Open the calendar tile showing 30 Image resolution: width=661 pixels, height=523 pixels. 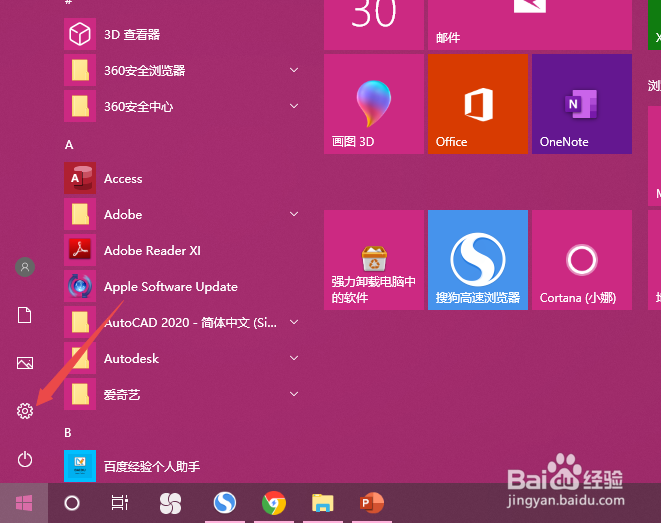(374, 25)
